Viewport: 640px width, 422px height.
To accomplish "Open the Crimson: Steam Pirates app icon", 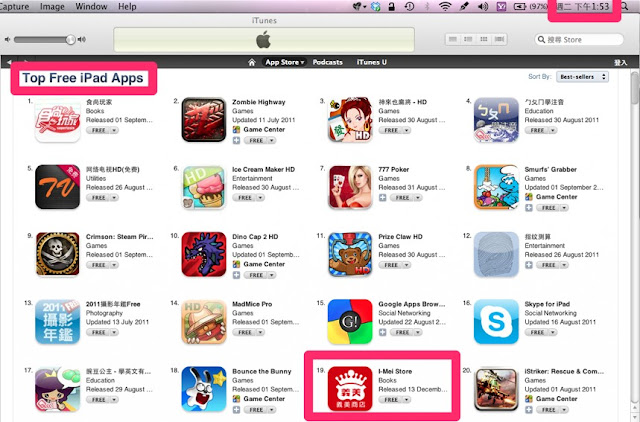I will pyautogui.click(x=58, y=254).
